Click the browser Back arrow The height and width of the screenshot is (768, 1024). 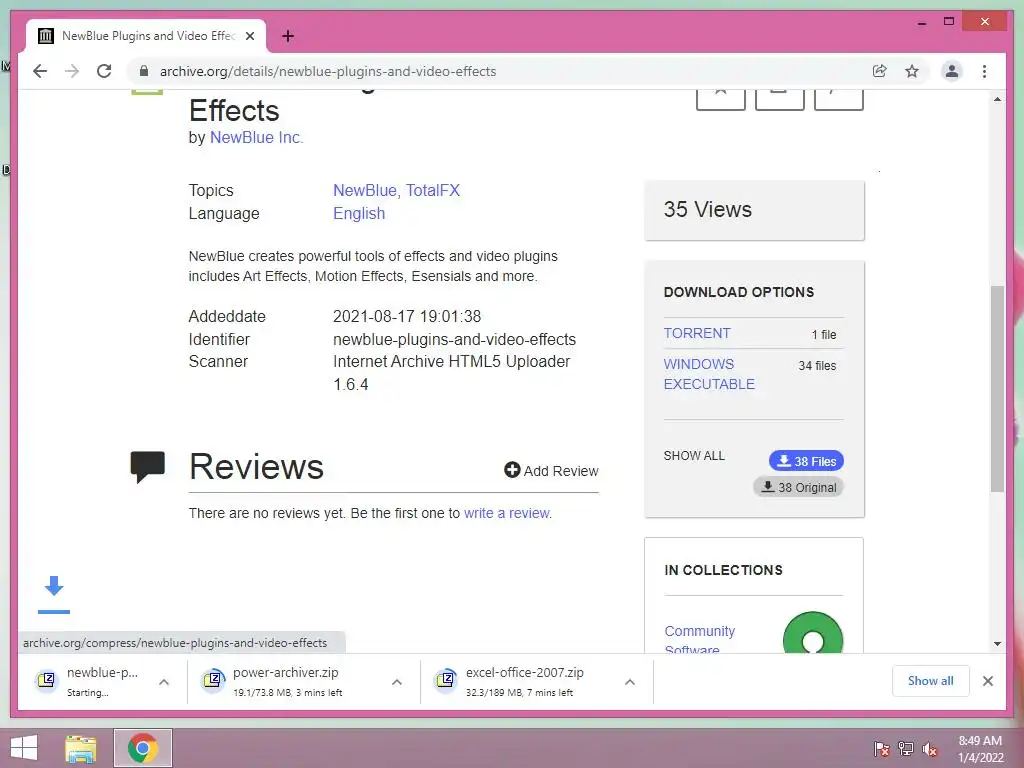pos(40,71)
